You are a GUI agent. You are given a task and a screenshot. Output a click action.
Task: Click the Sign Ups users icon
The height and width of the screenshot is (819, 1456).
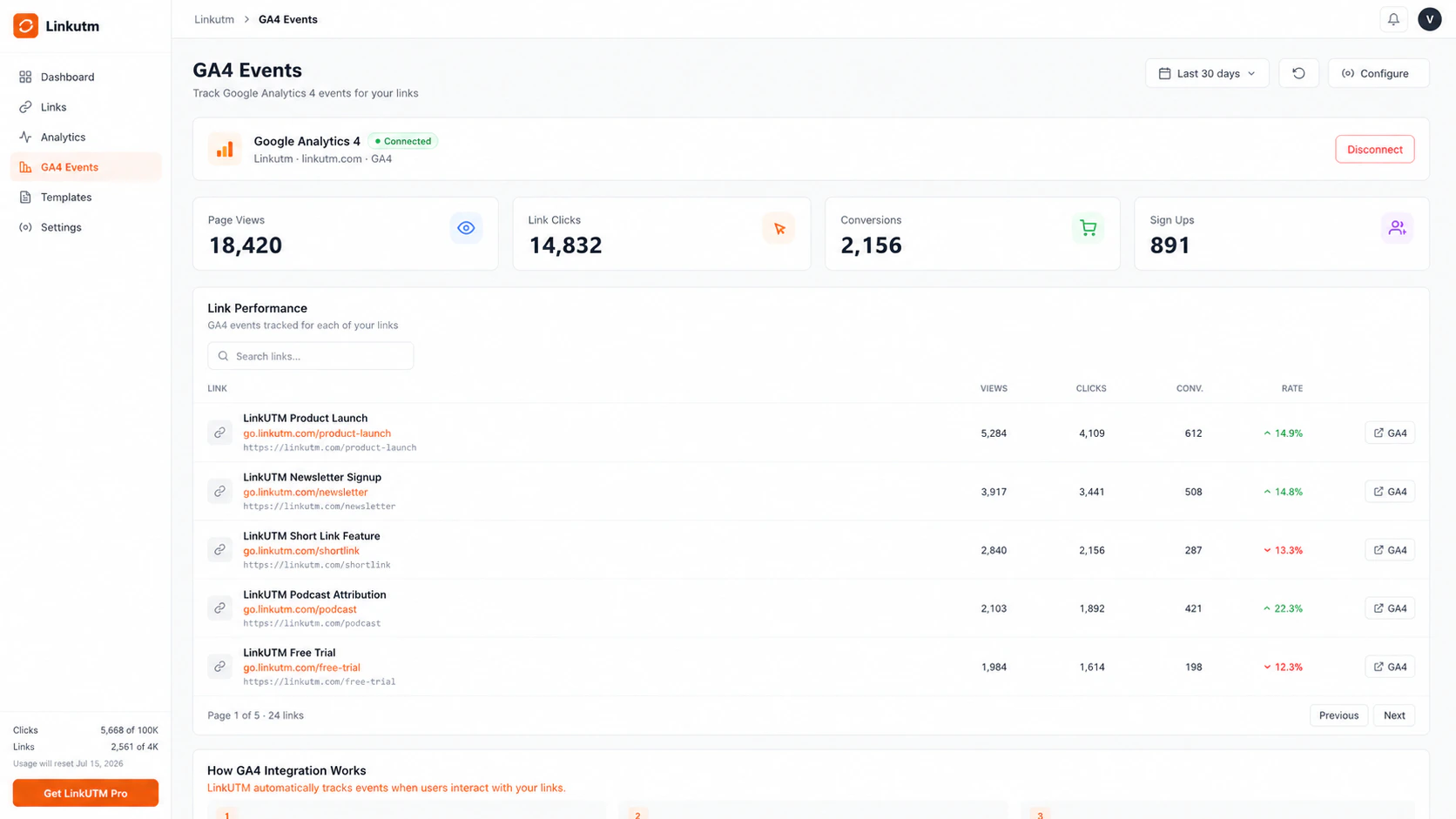(1397, 228)
